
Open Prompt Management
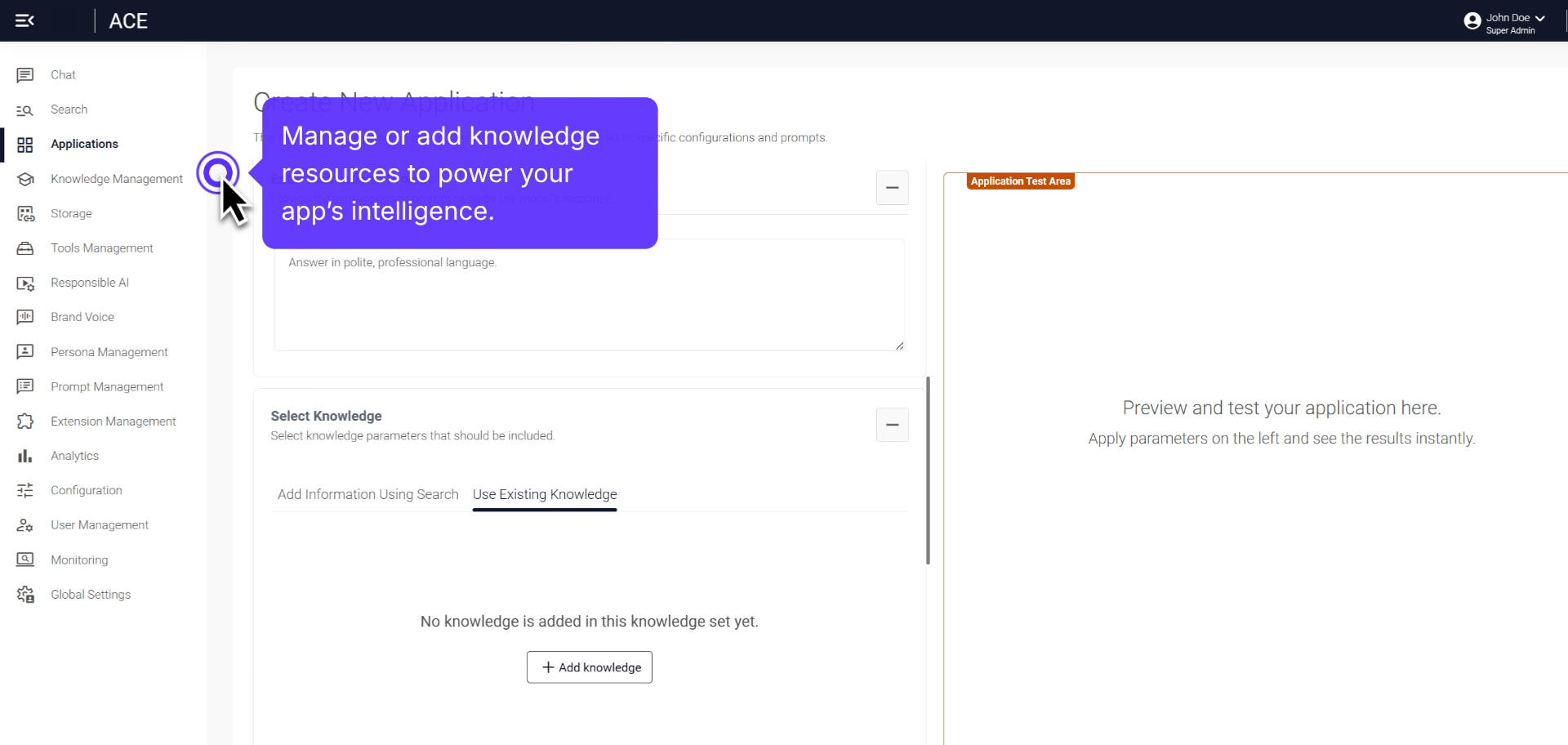107,386
